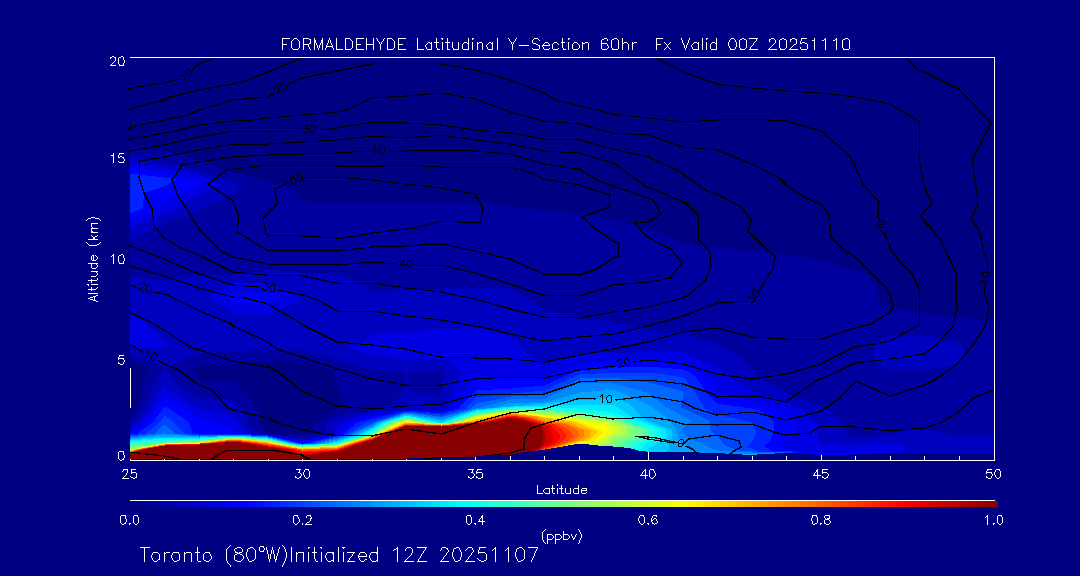Click the altitude axis tick label '15'
The image size is (1080, 576).
(x=116, y=159)
